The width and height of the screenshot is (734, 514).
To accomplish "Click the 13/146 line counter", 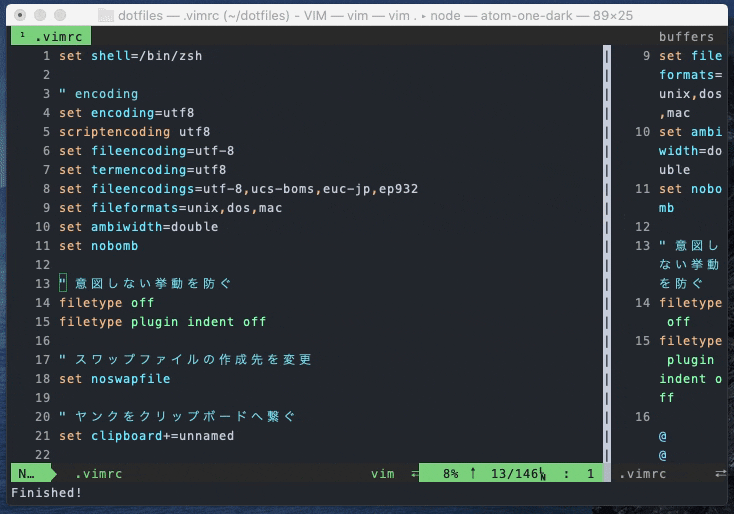I will [514, 474].
